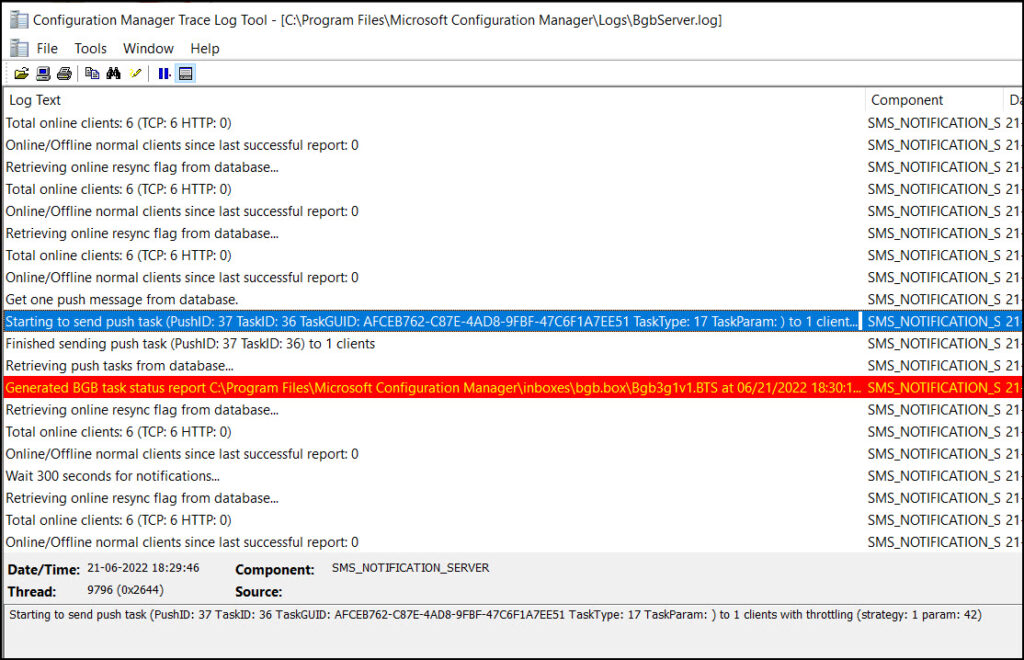Screen dimensions: 1024x660
Task: Pause log monitoring with the pause icon
Action: click(164, 74)
